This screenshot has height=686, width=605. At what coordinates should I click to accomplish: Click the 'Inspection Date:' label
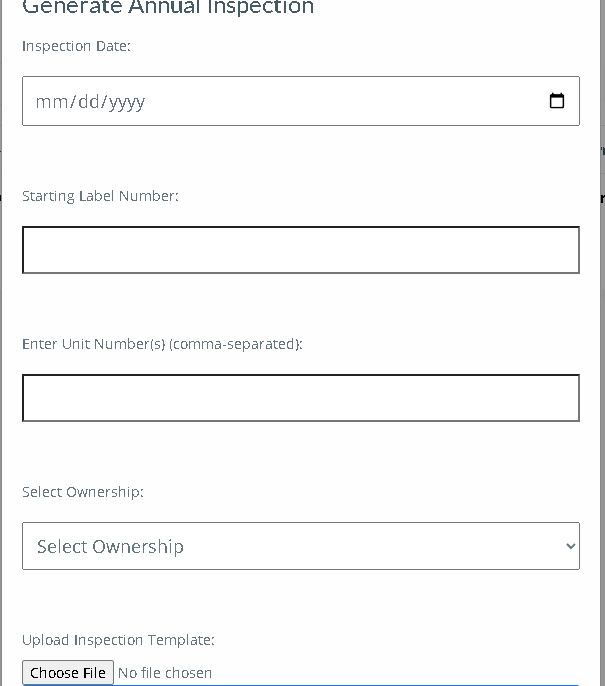pos(76,46)
